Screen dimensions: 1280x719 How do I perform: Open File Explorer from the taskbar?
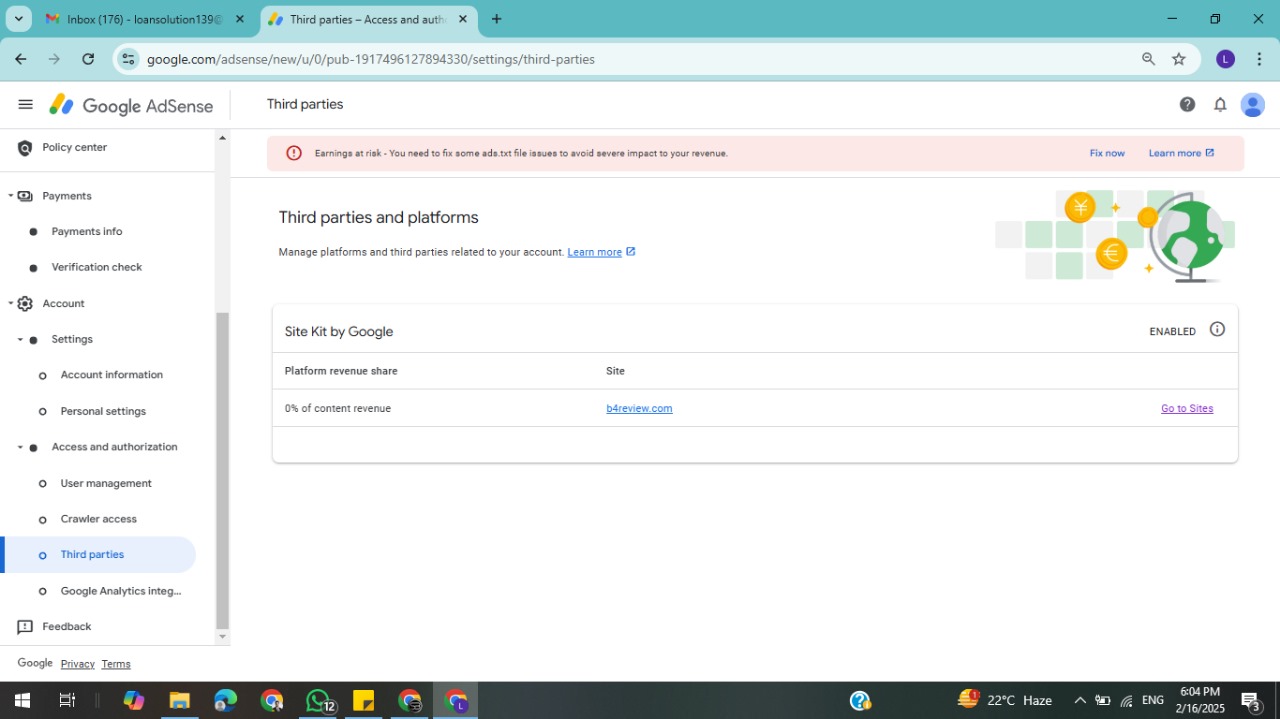(179, 700)
